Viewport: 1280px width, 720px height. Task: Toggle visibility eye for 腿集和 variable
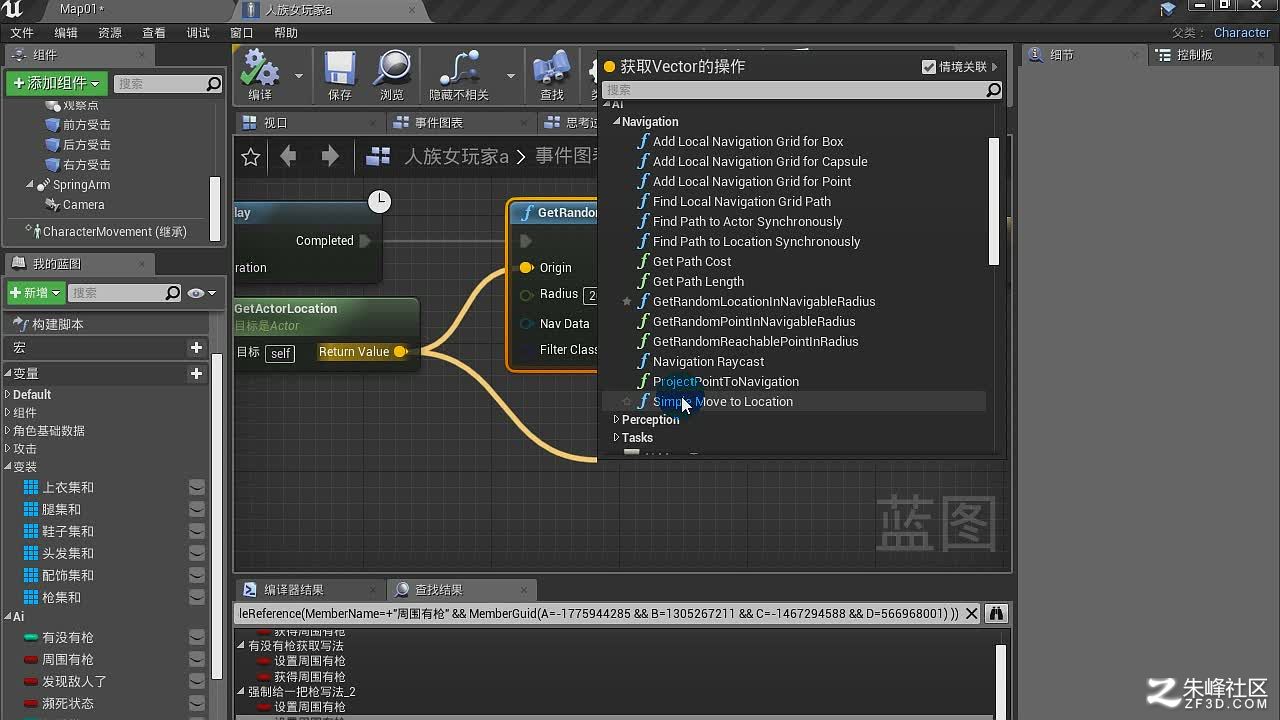197,509
